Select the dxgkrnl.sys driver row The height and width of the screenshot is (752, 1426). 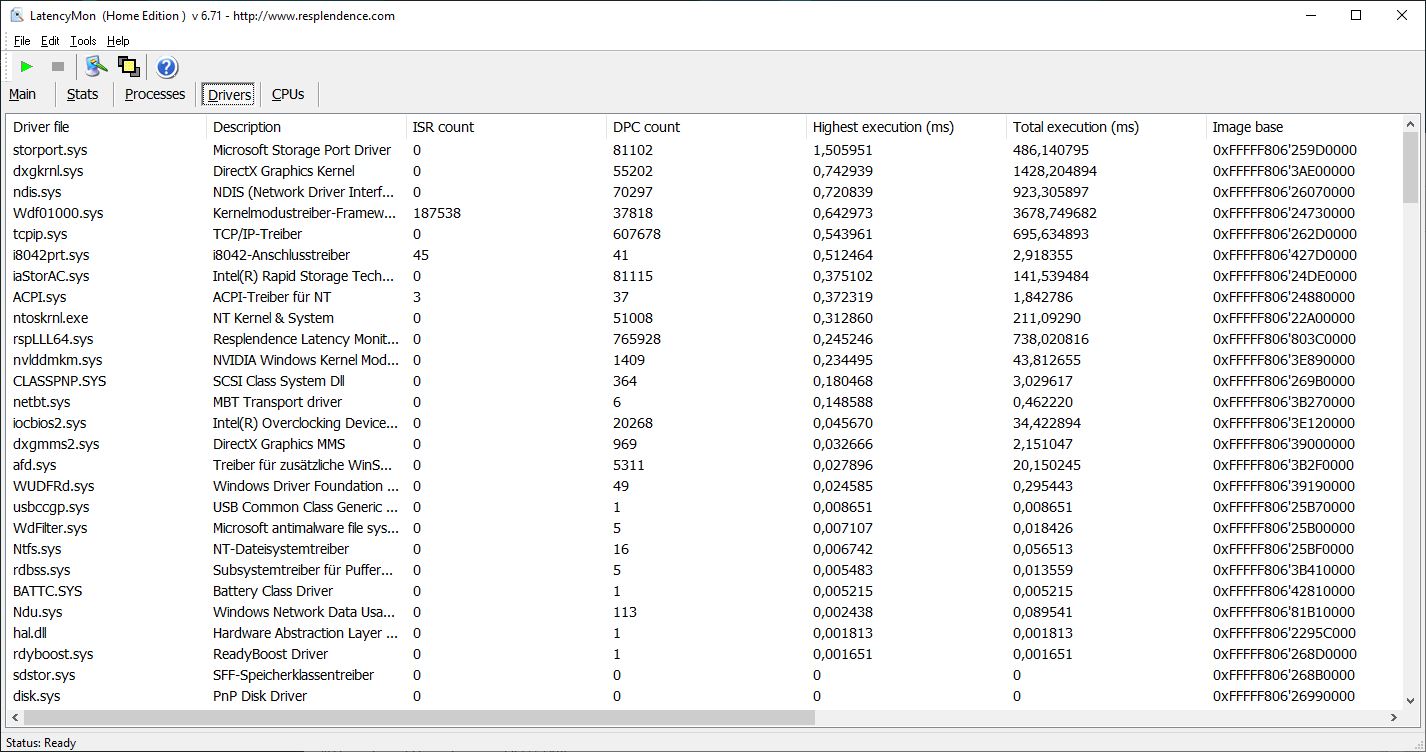pos(704,171)
